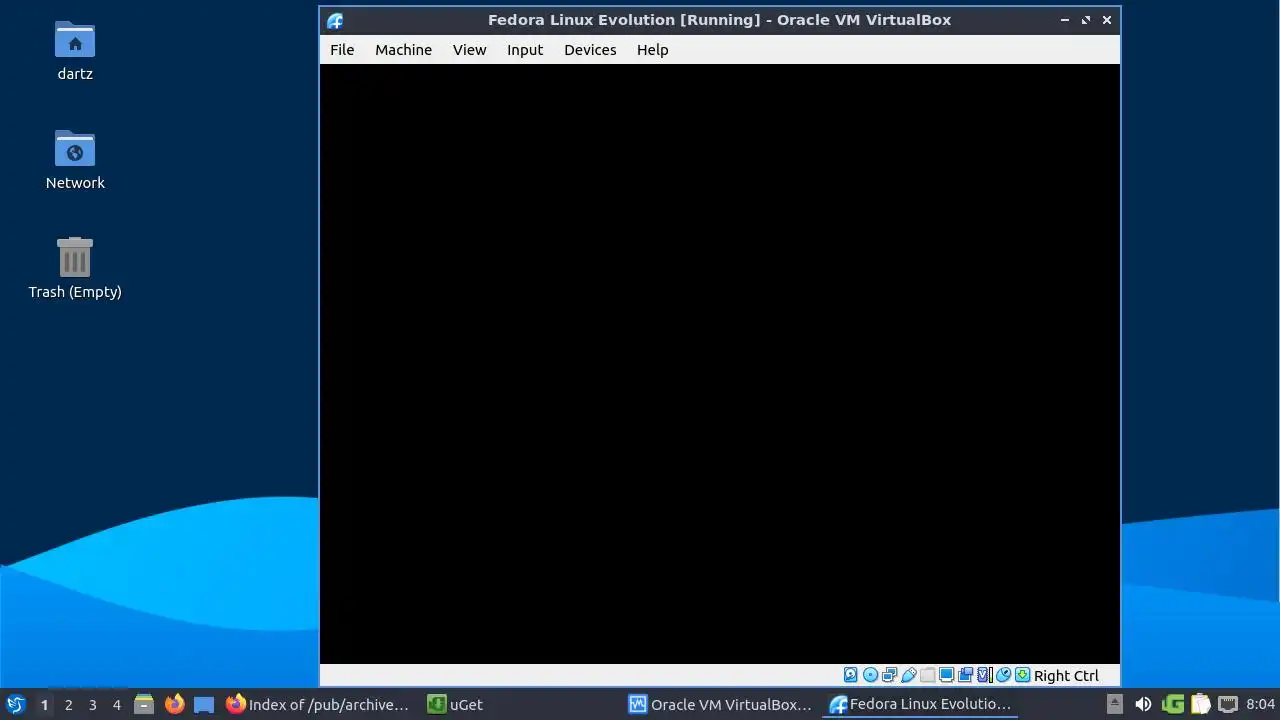Click the VirtualBox window title bar icon
Viewport: 1280px width, 720px height.
[335, 20]
